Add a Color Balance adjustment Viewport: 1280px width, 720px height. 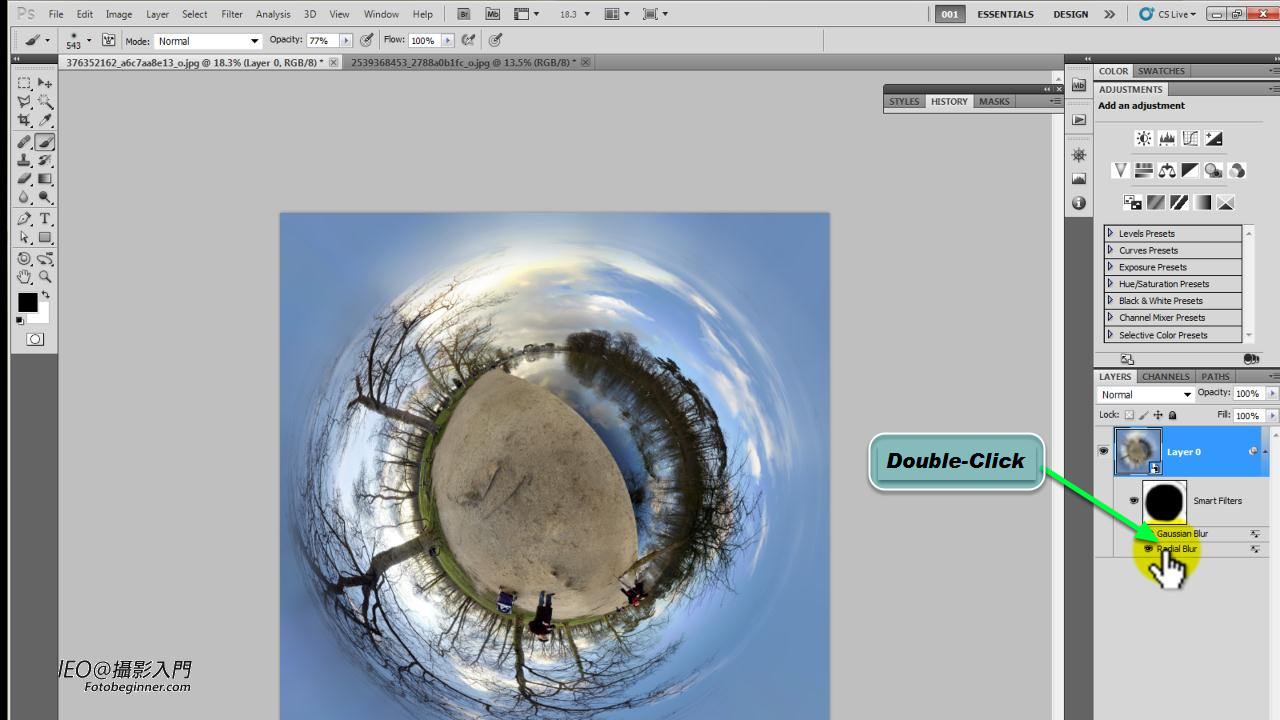[1167, 171]
